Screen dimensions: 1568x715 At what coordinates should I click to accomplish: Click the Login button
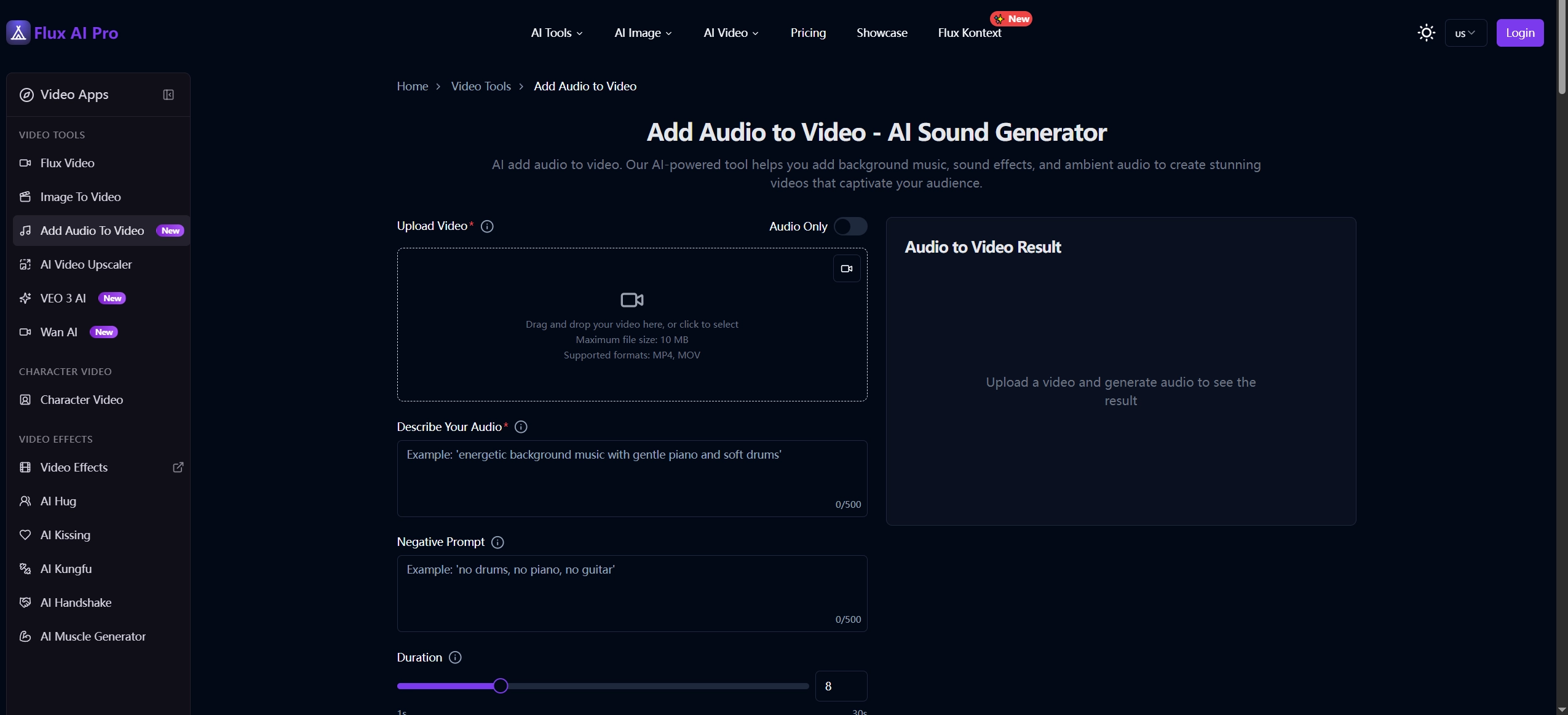1519,33
